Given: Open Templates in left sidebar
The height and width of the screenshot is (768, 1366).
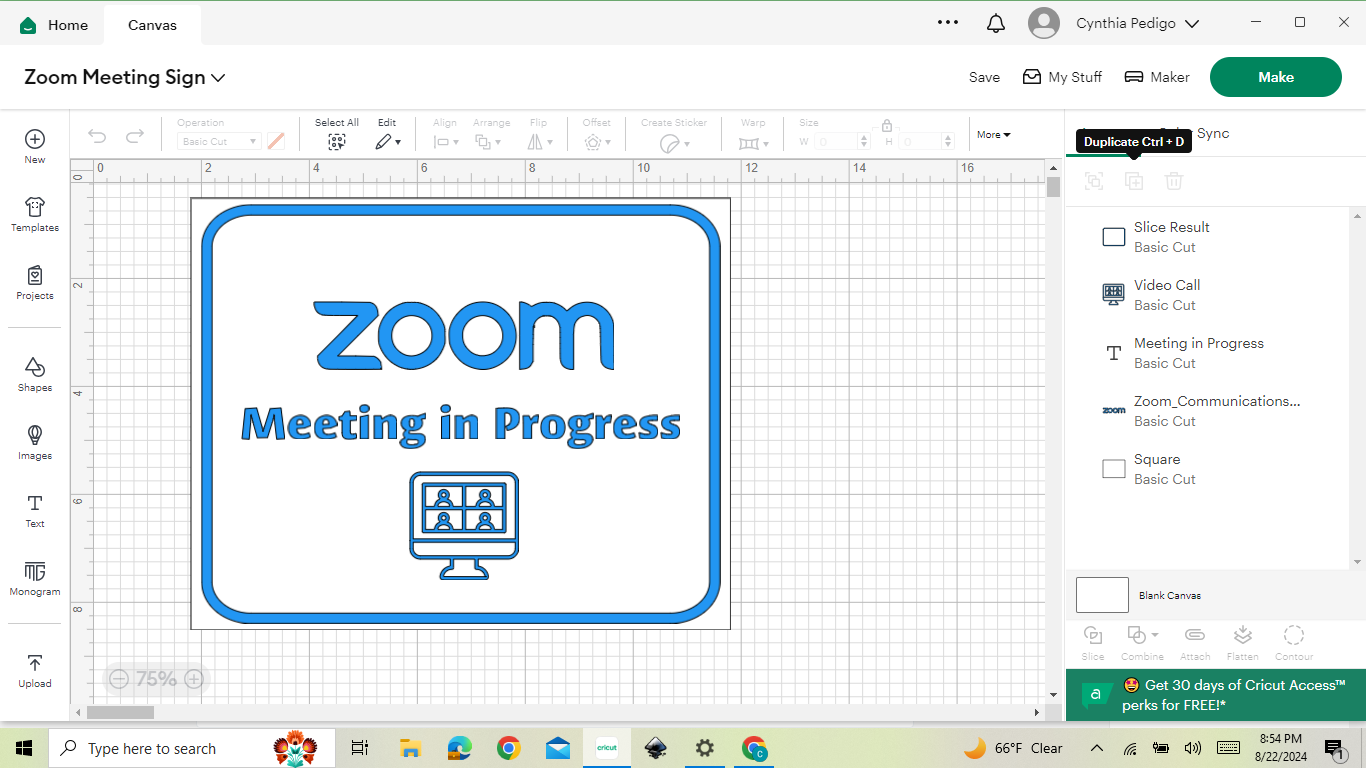Looking at the screenshot, I should (35, 214).
